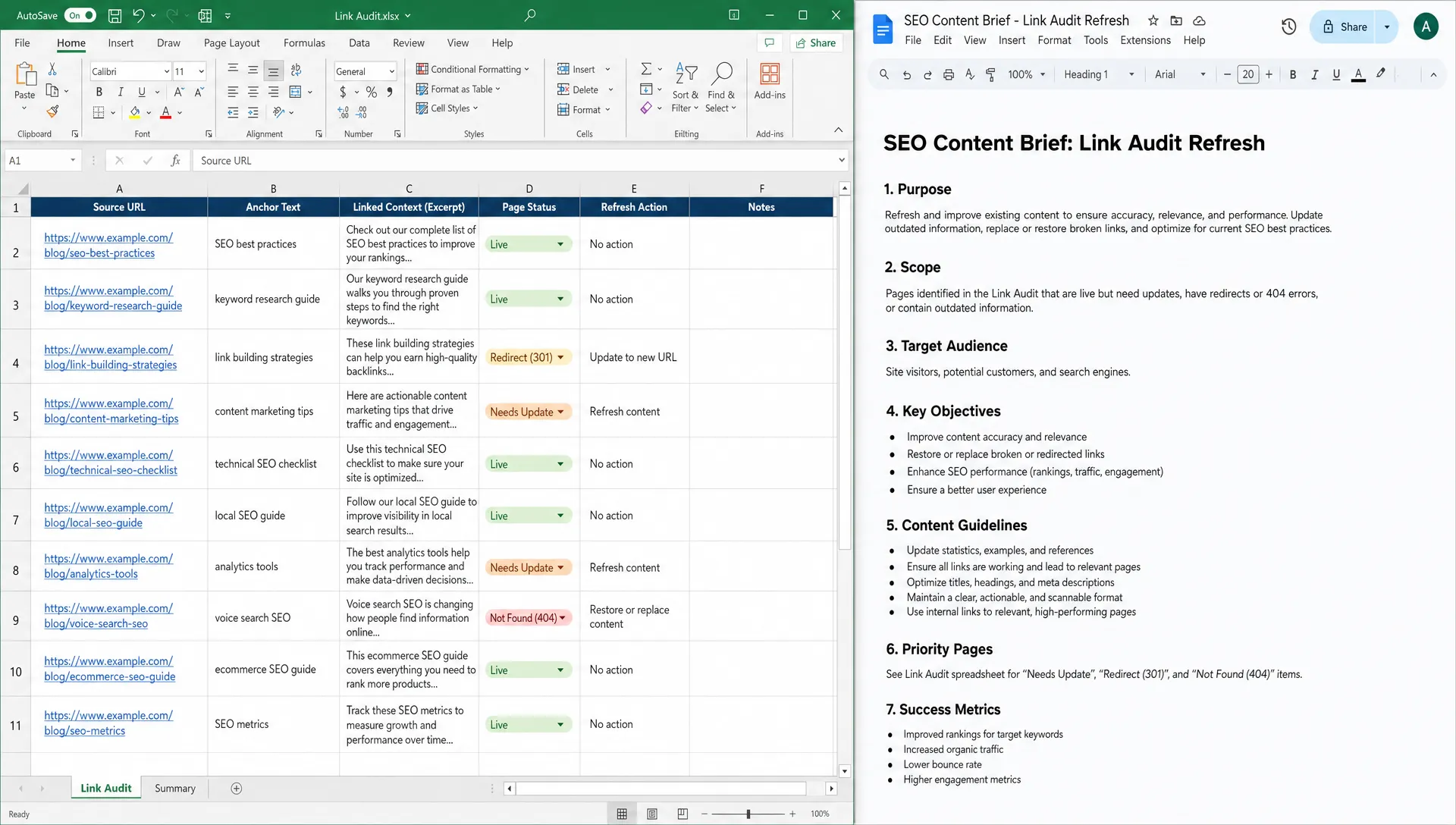This screenshot has height=825, width=1456.
Task: Click the Format Painter brush in Excel
Action: pyautogui.click(x=52, y=111)
